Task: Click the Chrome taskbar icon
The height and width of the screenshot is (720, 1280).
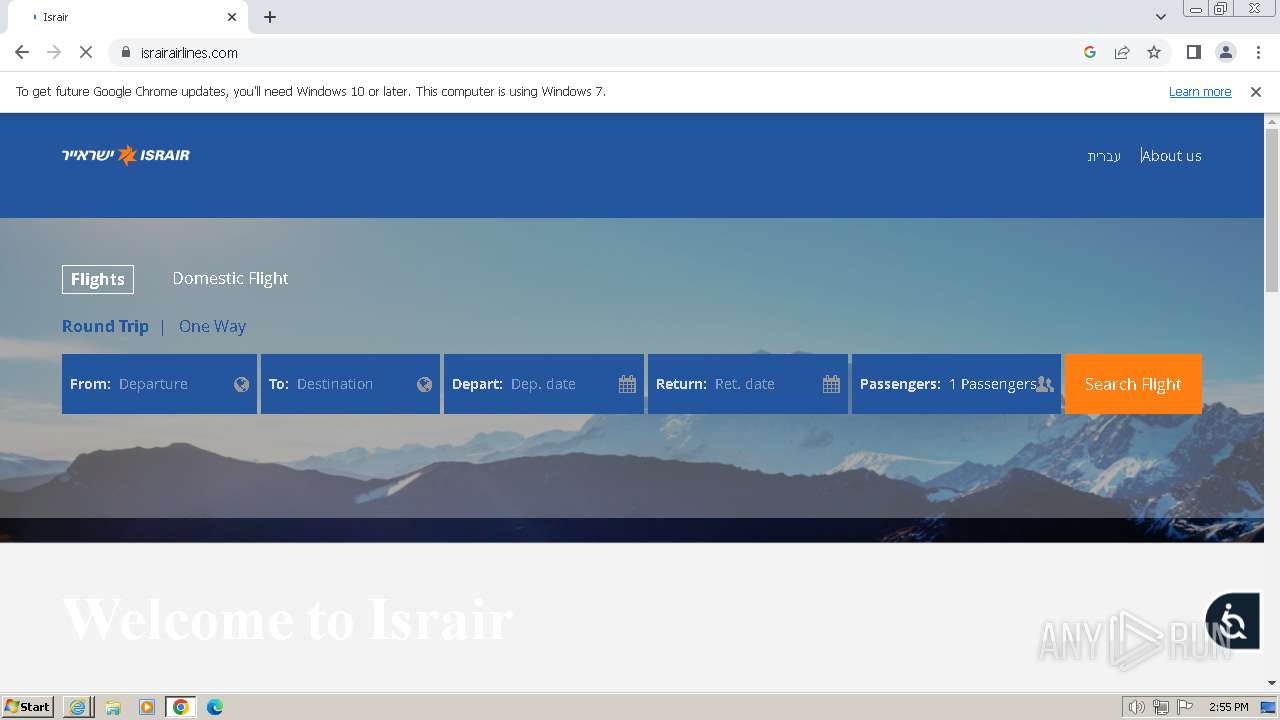Action: point(181,707)
